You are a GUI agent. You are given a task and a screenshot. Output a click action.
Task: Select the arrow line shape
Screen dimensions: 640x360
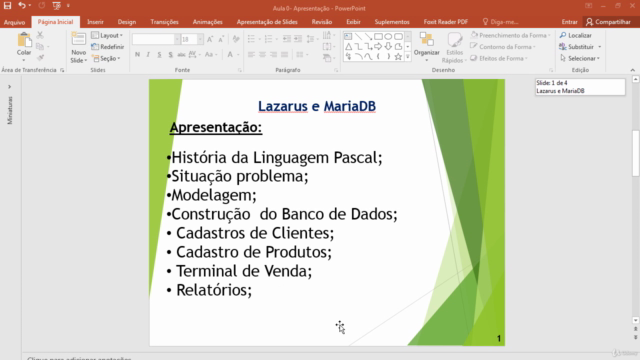point(368,36)
